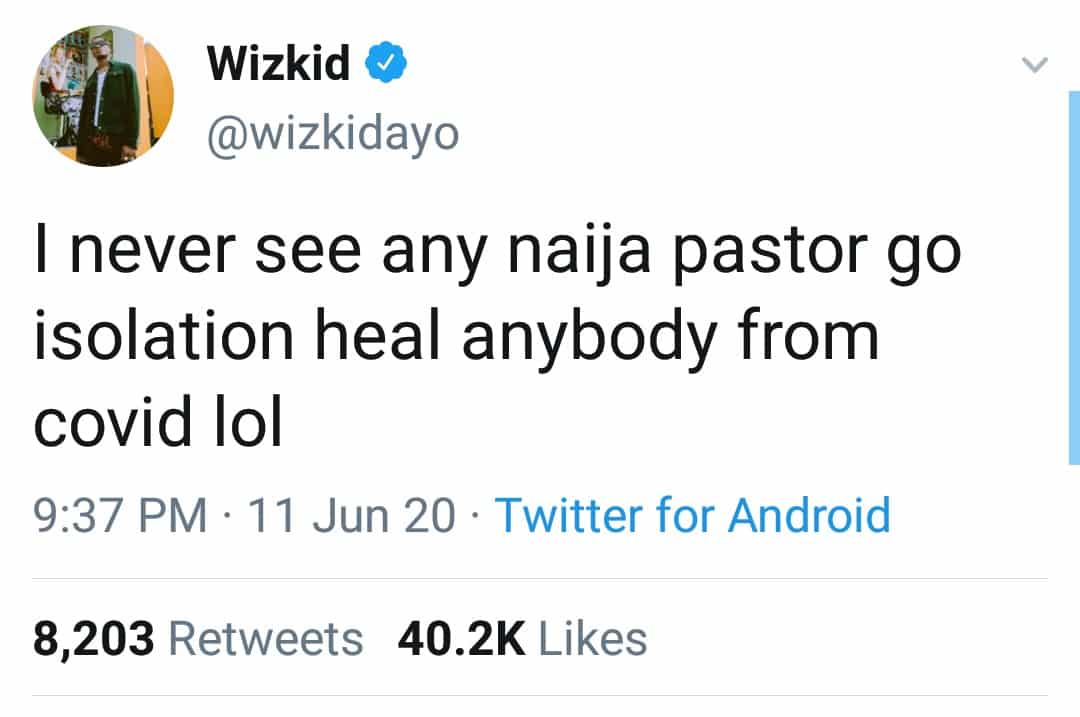Image resolution: width=1080 pixels, height=717 pixels.
Task: Open the Retweets label
Action: (265, 638)
